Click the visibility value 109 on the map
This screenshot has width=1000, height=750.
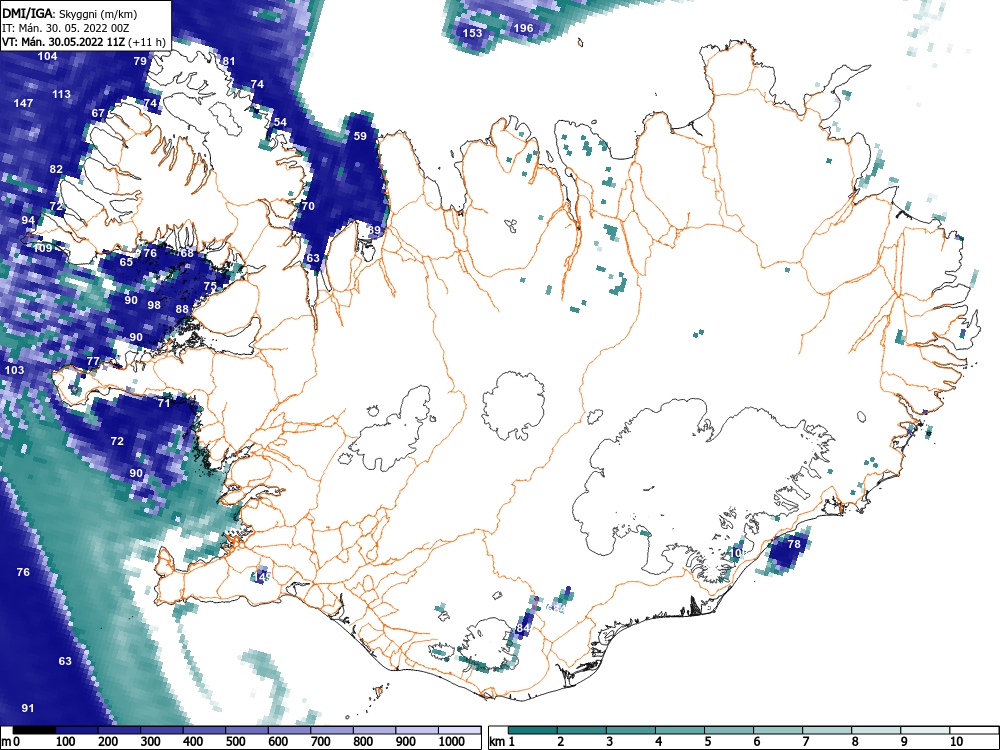[x=43, y=248]
